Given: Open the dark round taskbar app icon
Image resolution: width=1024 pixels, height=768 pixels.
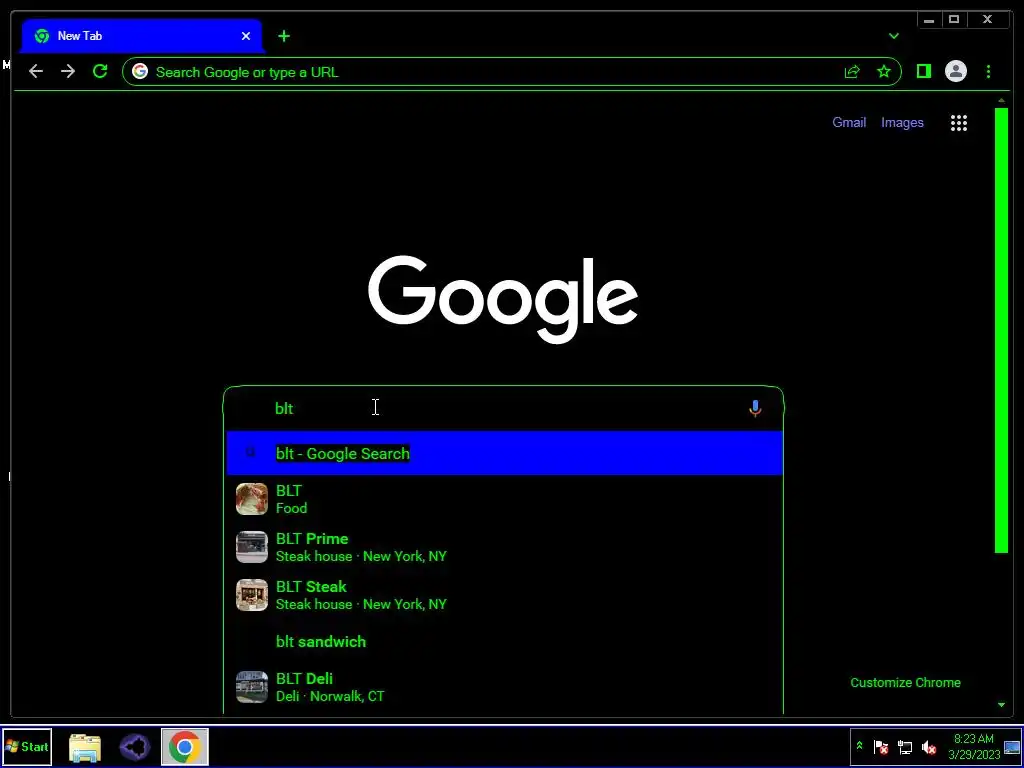Looking at the screenshot, I should coord(135,747).
